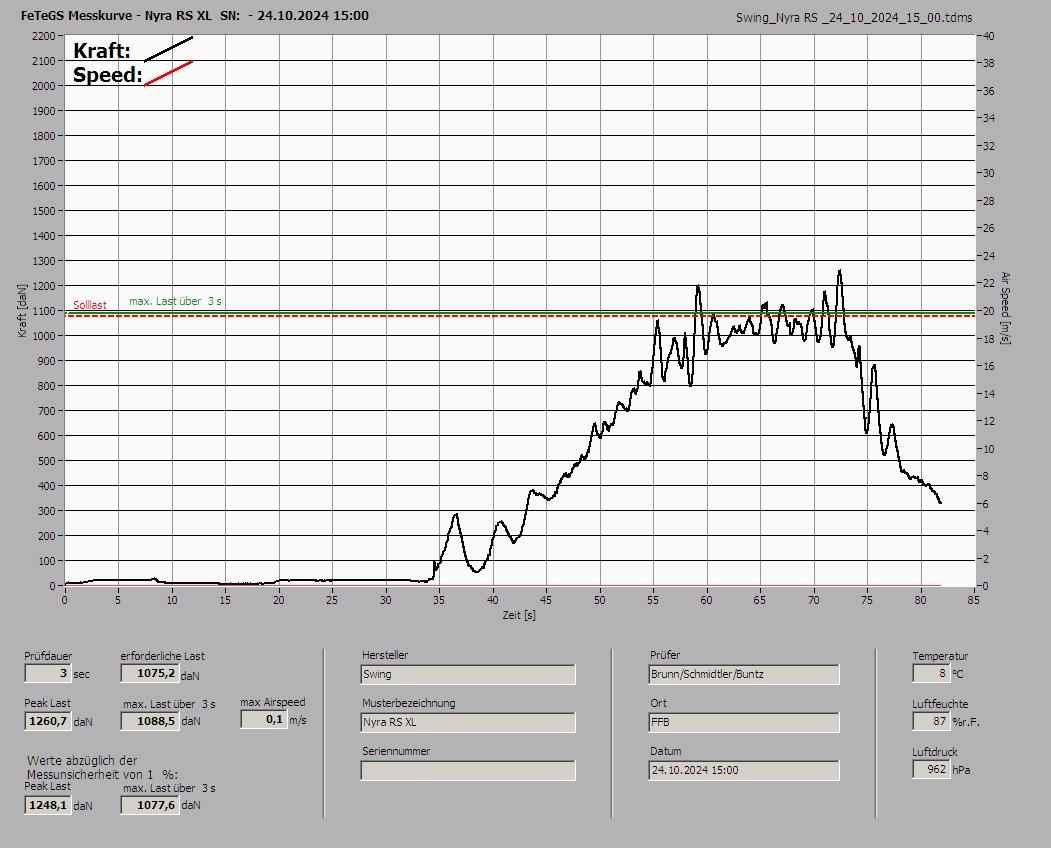Click the Prüfdauer label
Screen dimensions: 1051x848
point(48,656)
